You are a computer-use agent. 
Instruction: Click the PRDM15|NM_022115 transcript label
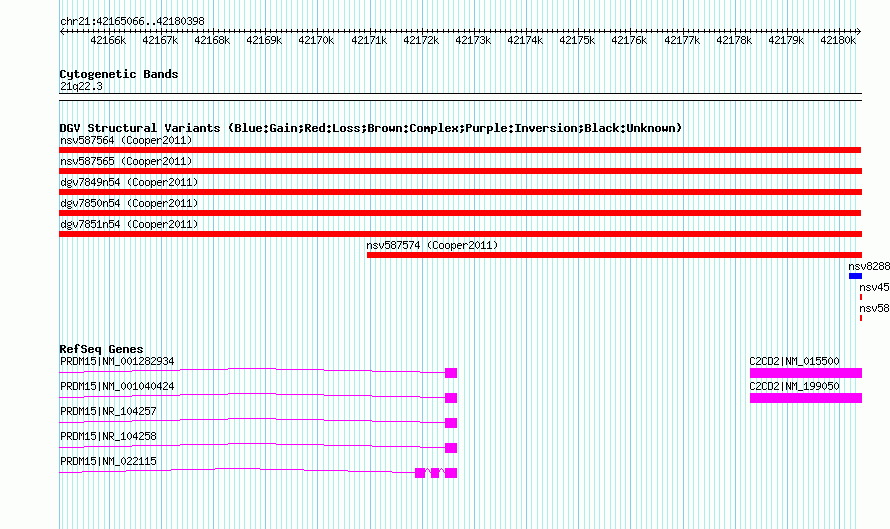108,461
